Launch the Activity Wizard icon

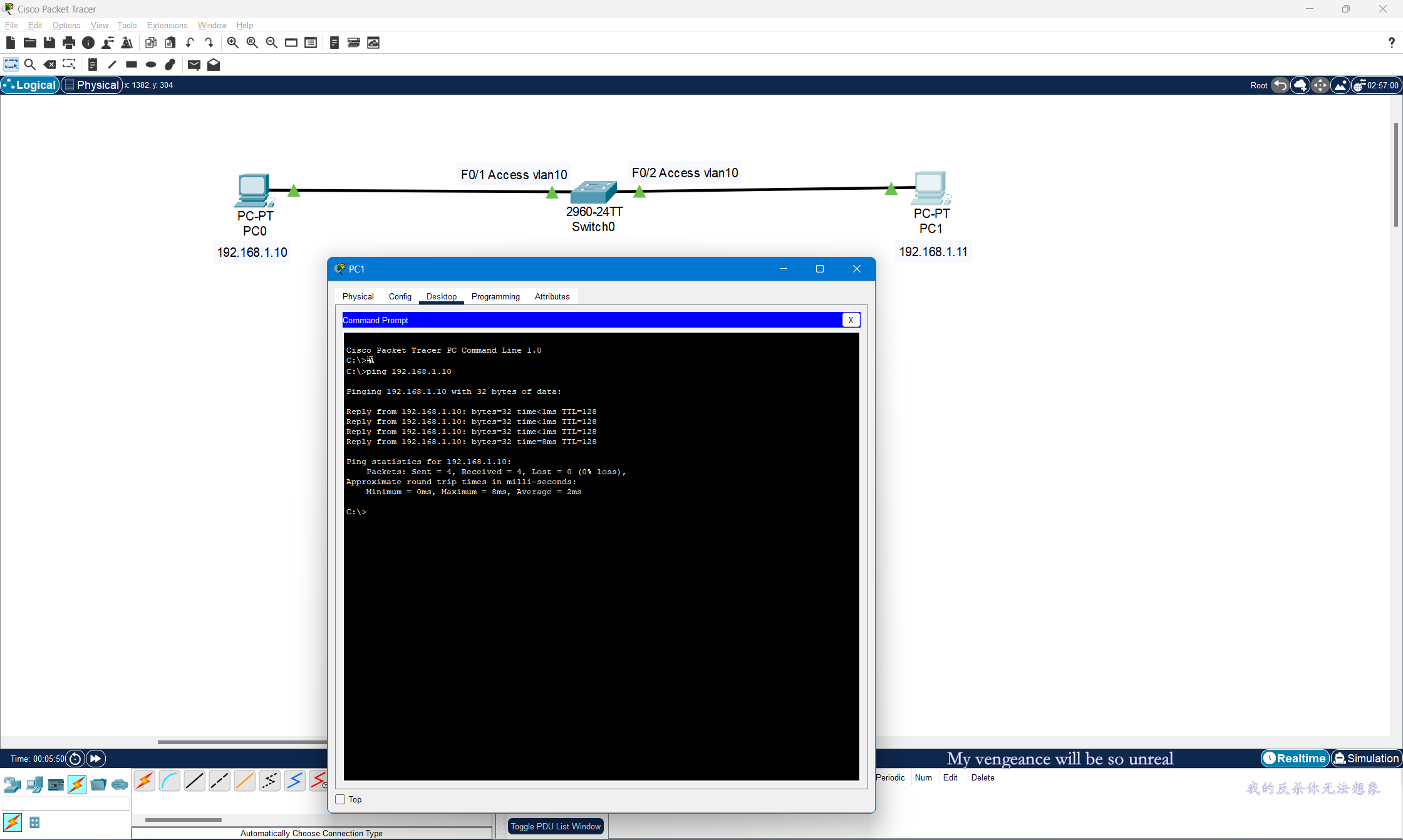coord(127,43)
